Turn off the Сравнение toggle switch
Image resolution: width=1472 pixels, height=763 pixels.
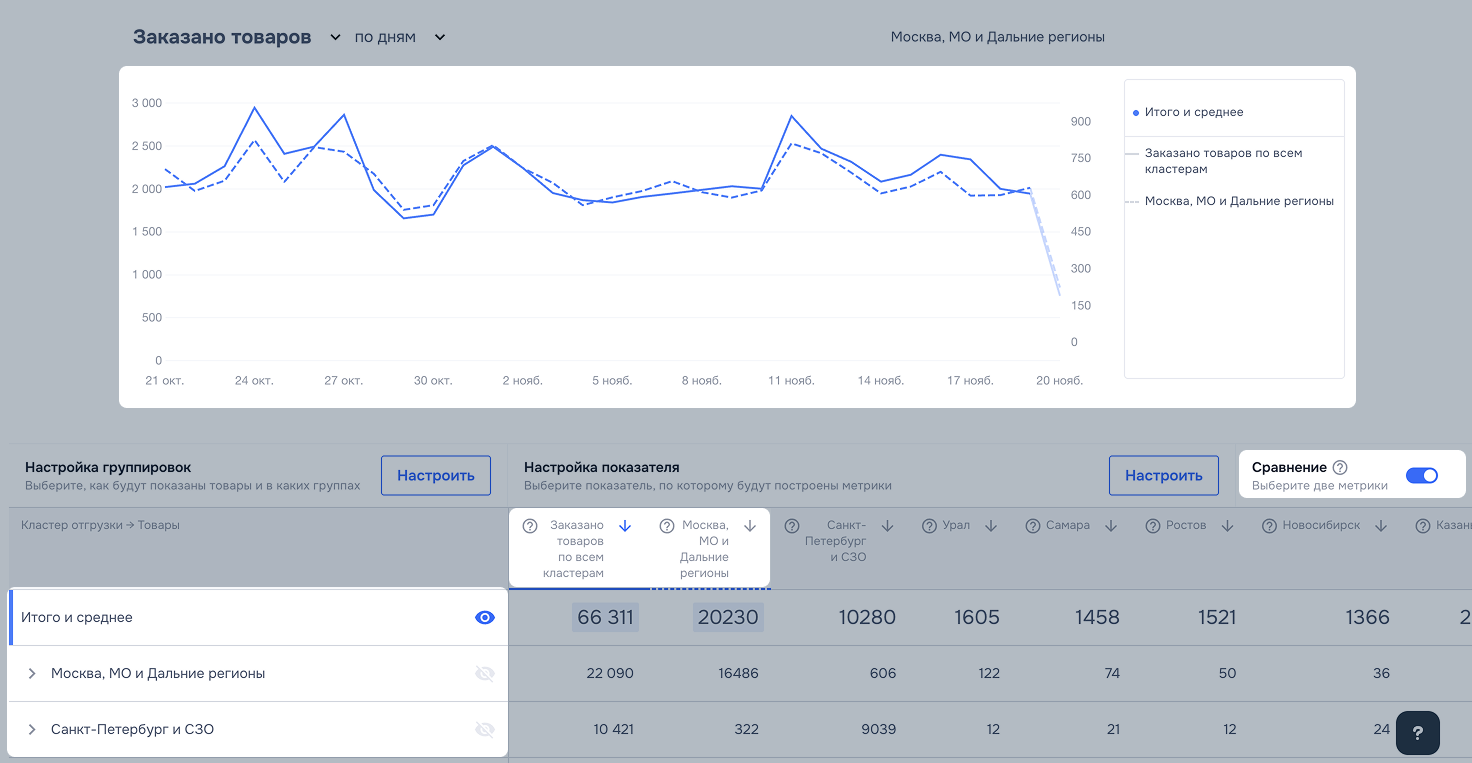[x=1421, y=476]
